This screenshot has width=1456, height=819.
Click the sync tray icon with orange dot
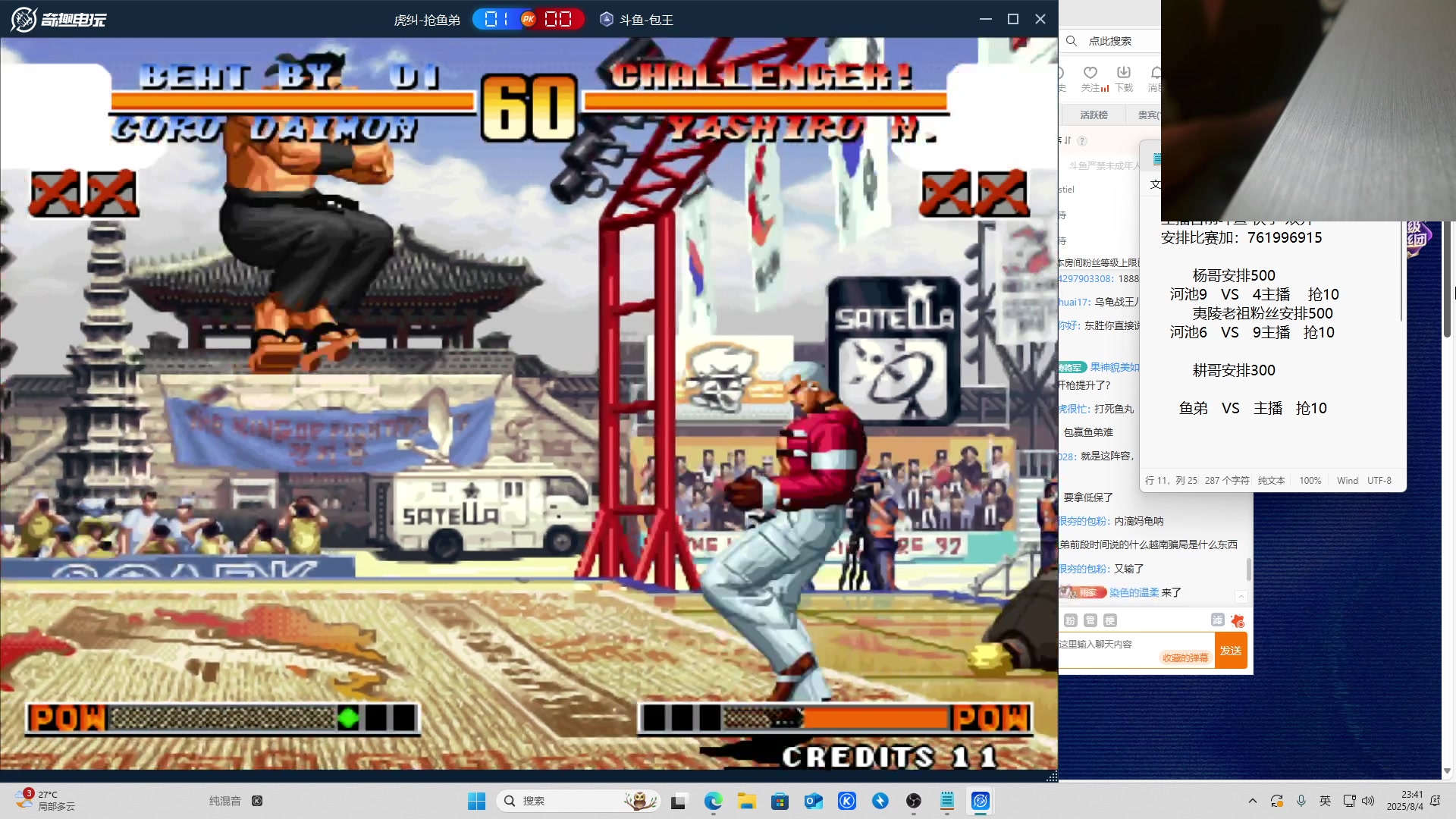click(x=1277, y=801)
